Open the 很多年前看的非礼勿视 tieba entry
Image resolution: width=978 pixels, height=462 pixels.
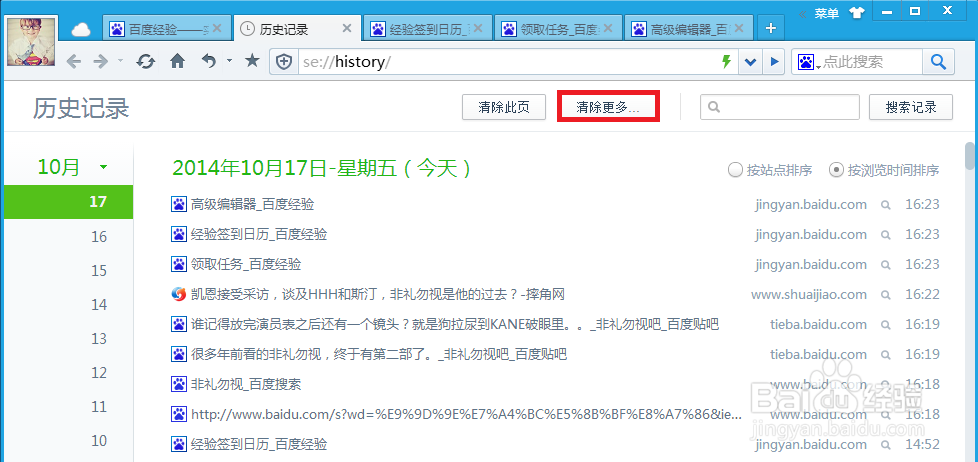(379, 354)
